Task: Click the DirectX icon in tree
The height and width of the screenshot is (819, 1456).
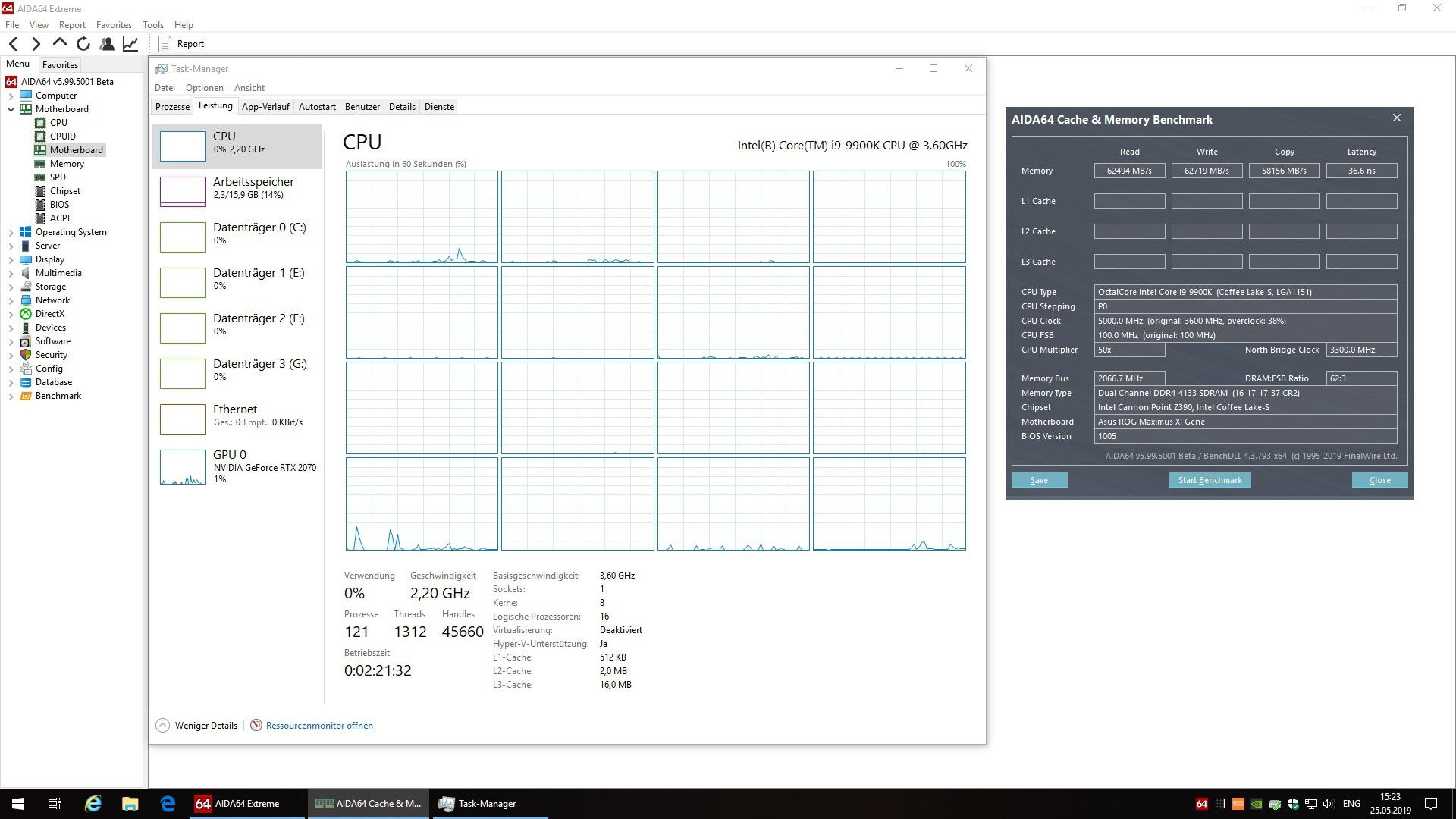Action: pyautogui.click(x=26, y=314)
